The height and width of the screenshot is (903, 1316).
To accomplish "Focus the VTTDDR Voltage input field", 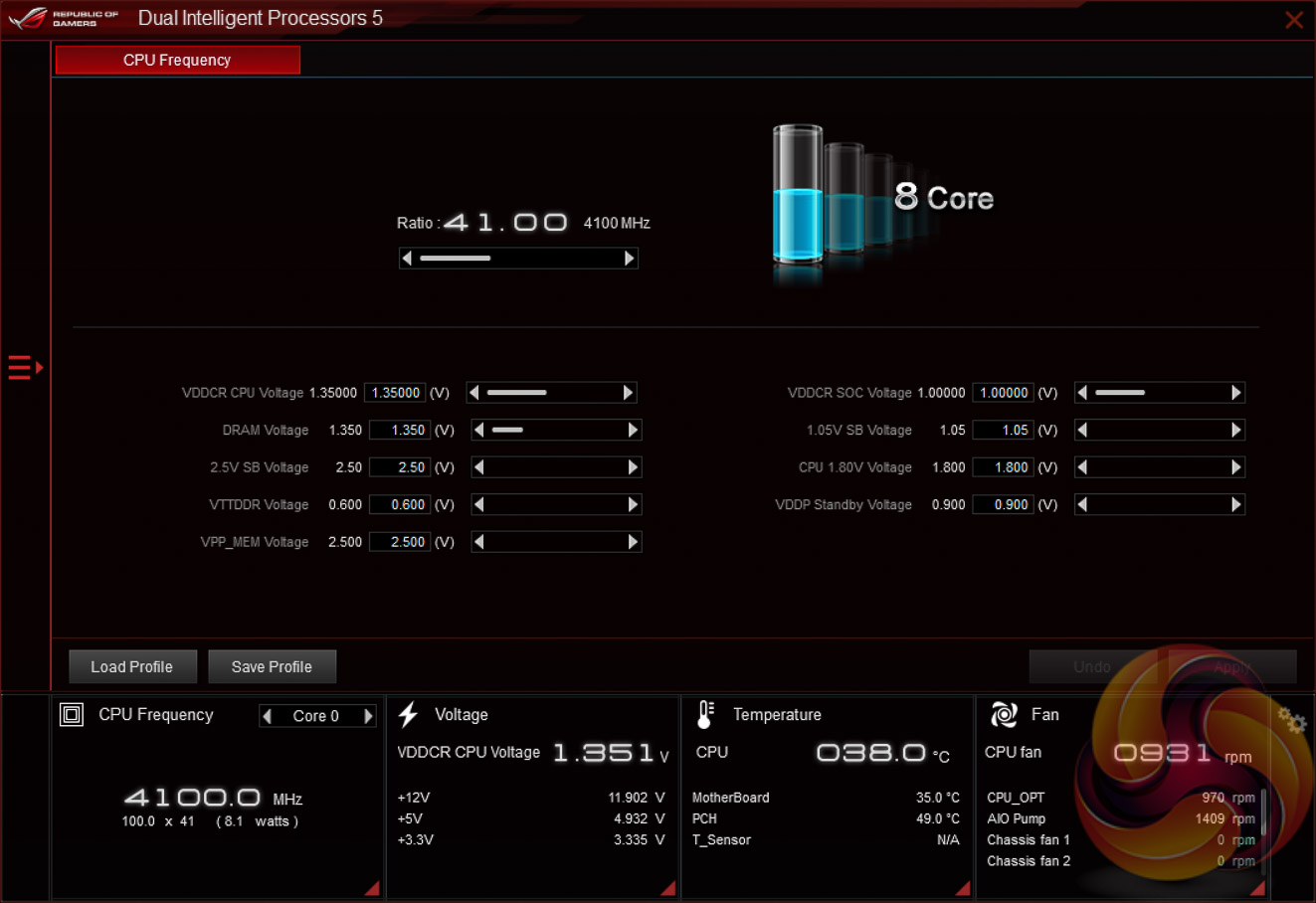I will pos(400,504).
